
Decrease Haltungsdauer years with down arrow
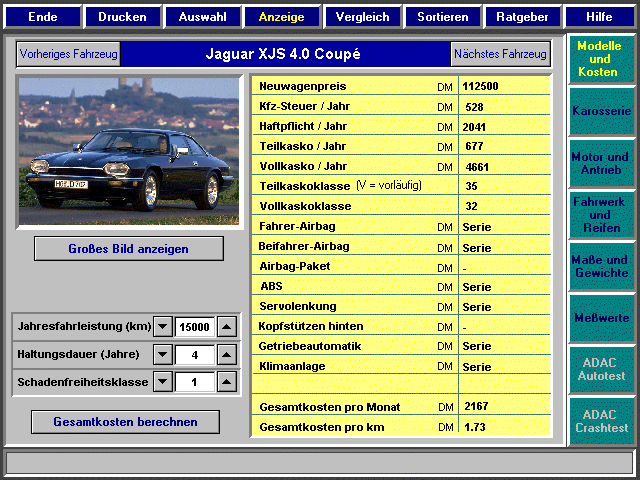tap(163, 354)
